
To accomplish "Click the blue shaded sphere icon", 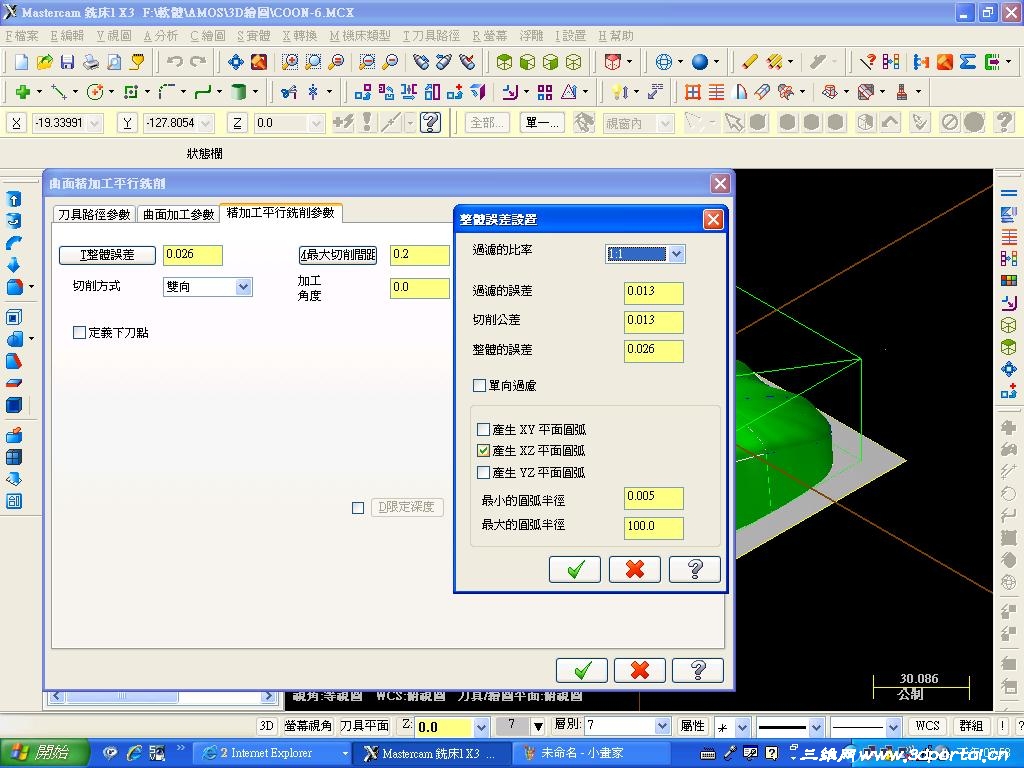I will (x=699, y=62).
